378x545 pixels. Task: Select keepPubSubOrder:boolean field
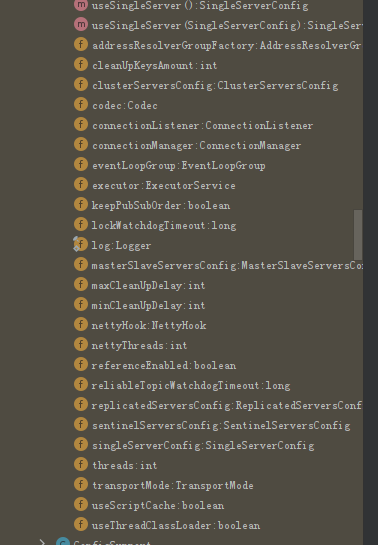click(x=161, y=205)
